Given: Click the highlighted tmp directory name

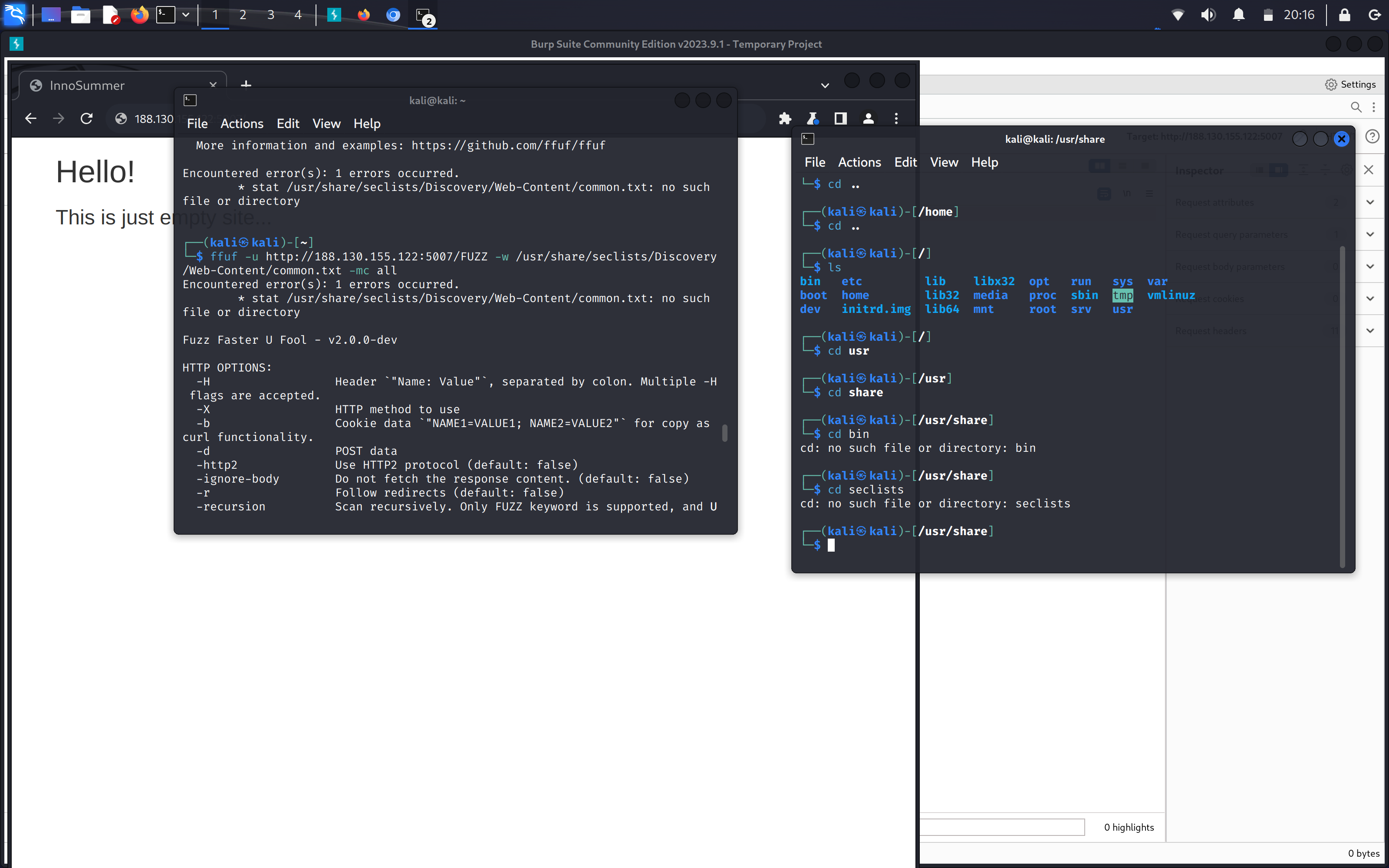Looking at the screenshot, I should 1122,295.
